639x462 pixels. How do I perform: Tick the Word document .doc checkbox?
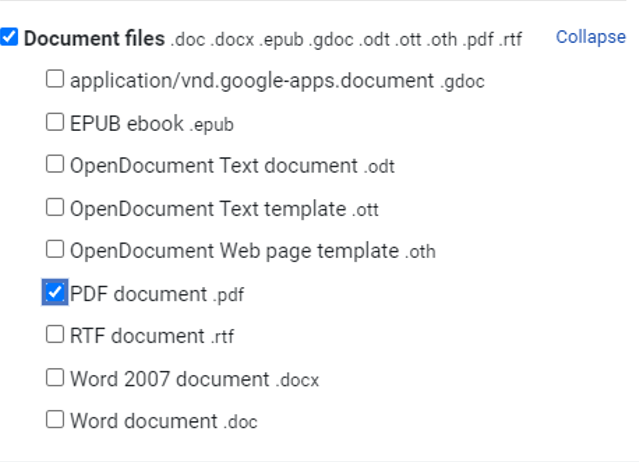click(55, 419)
